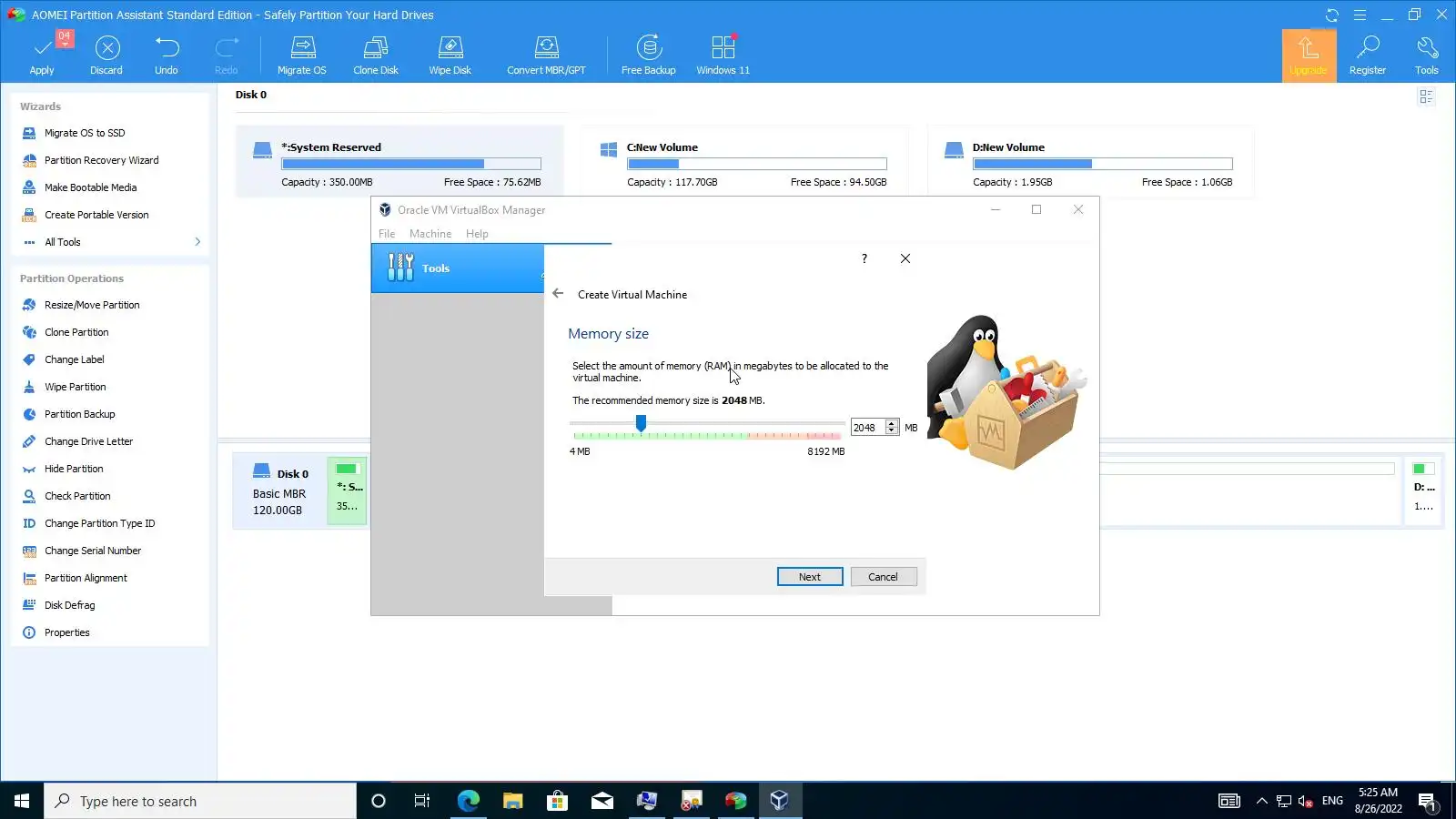Screen dimensions: 1456x819
Task: Open Tools in AOMEI top toolbar
Action: click(1427, 56)
